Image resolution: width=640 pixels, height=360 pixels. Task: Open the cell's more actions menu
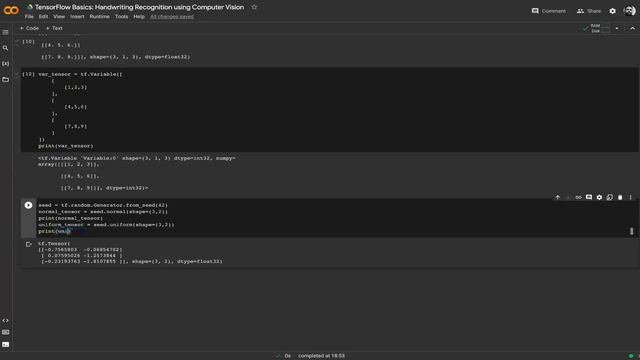(630, 198)
